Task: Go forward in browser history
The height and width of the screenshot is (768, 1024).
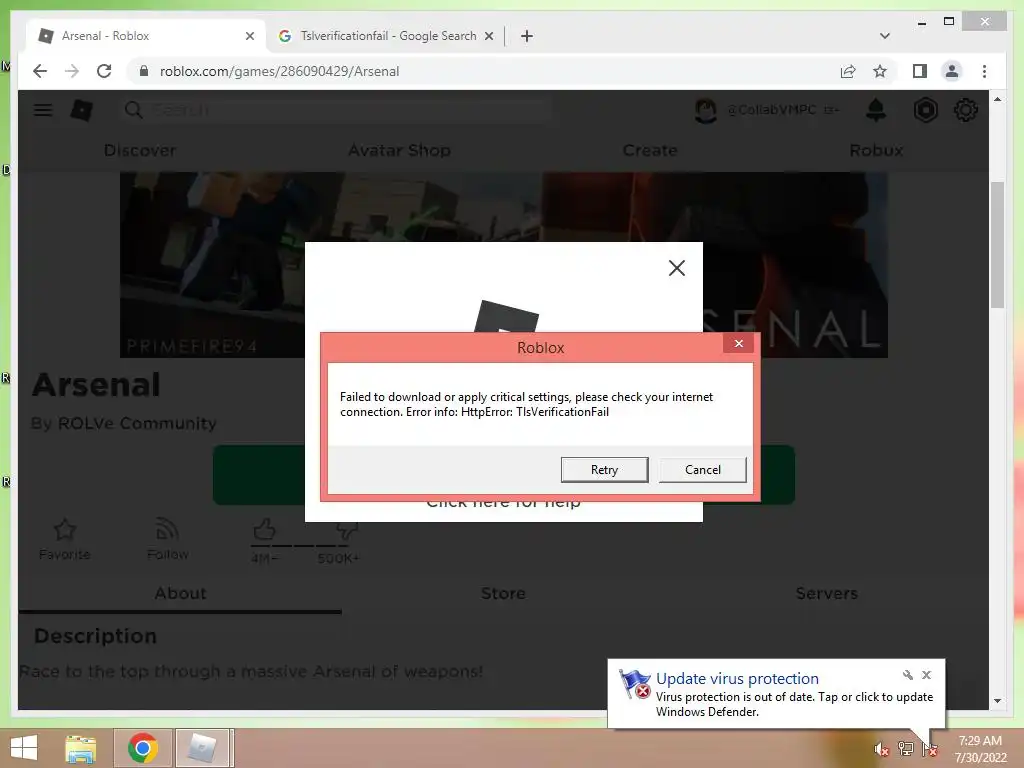Action: [x=72, y=71]
